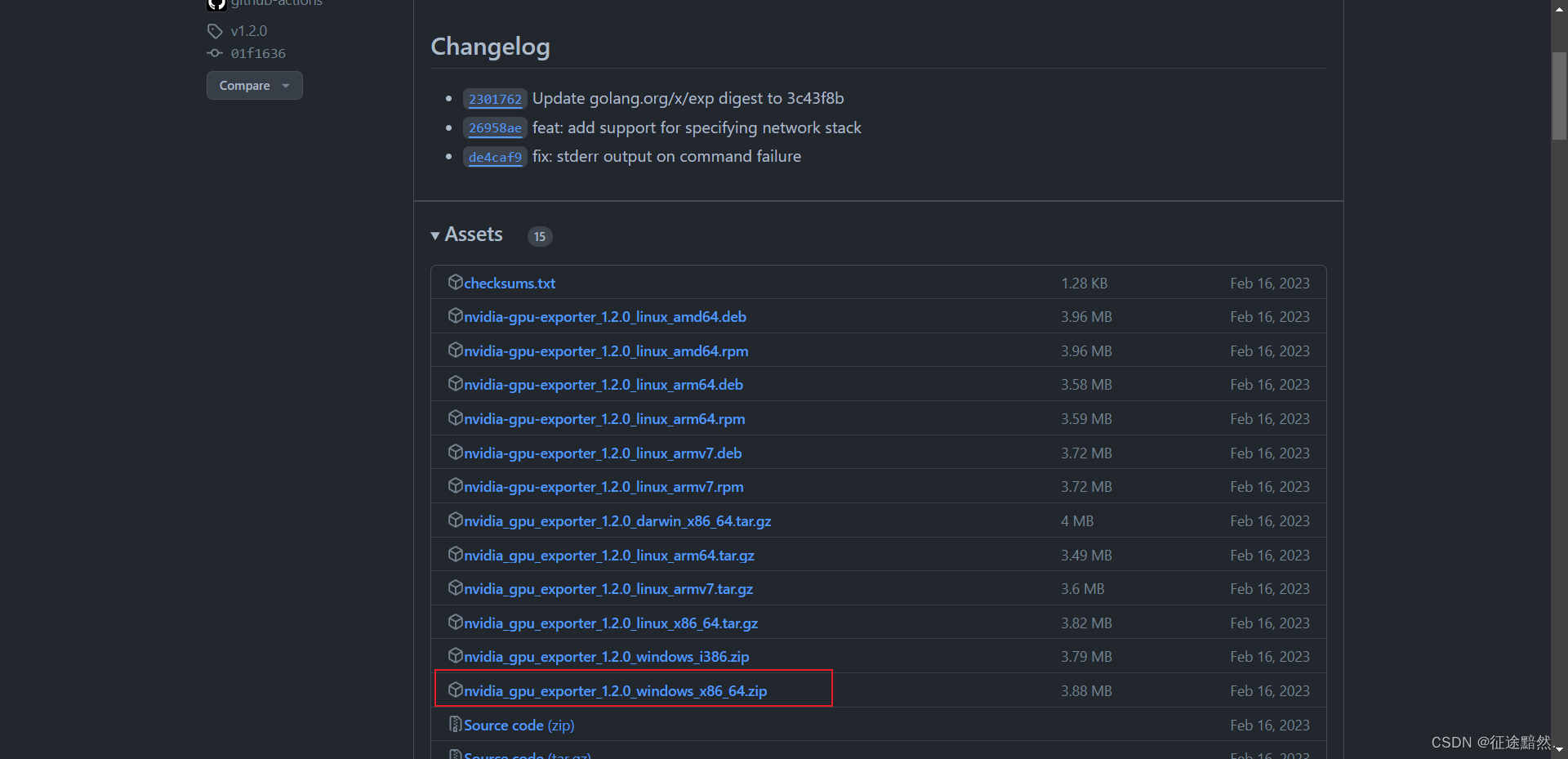Click the assets count badge 15
Screen dimensions: 1568x759
pos(540,236)
